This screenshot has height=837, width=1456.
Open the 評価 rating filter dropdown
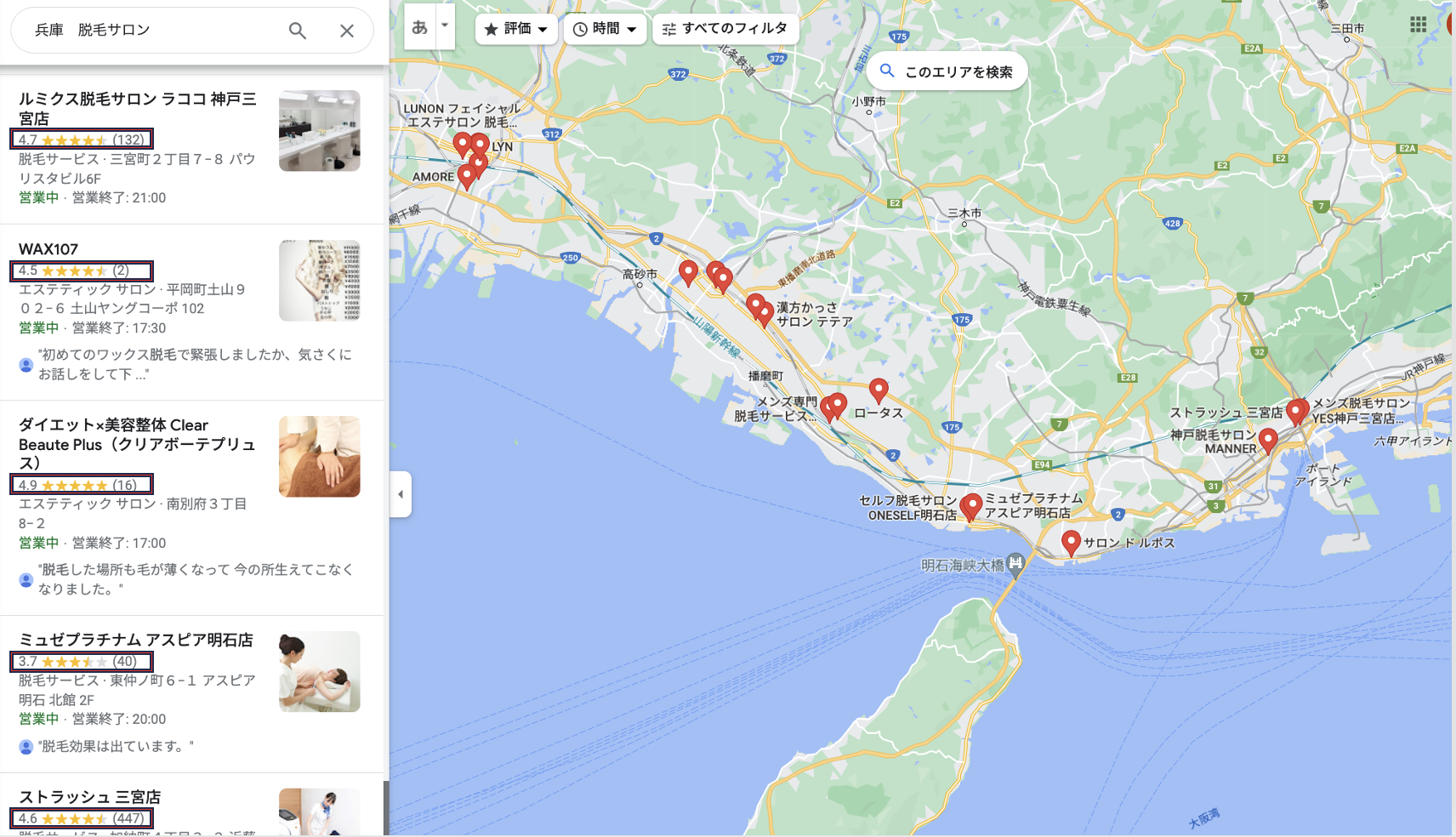[x=515, y=29]
